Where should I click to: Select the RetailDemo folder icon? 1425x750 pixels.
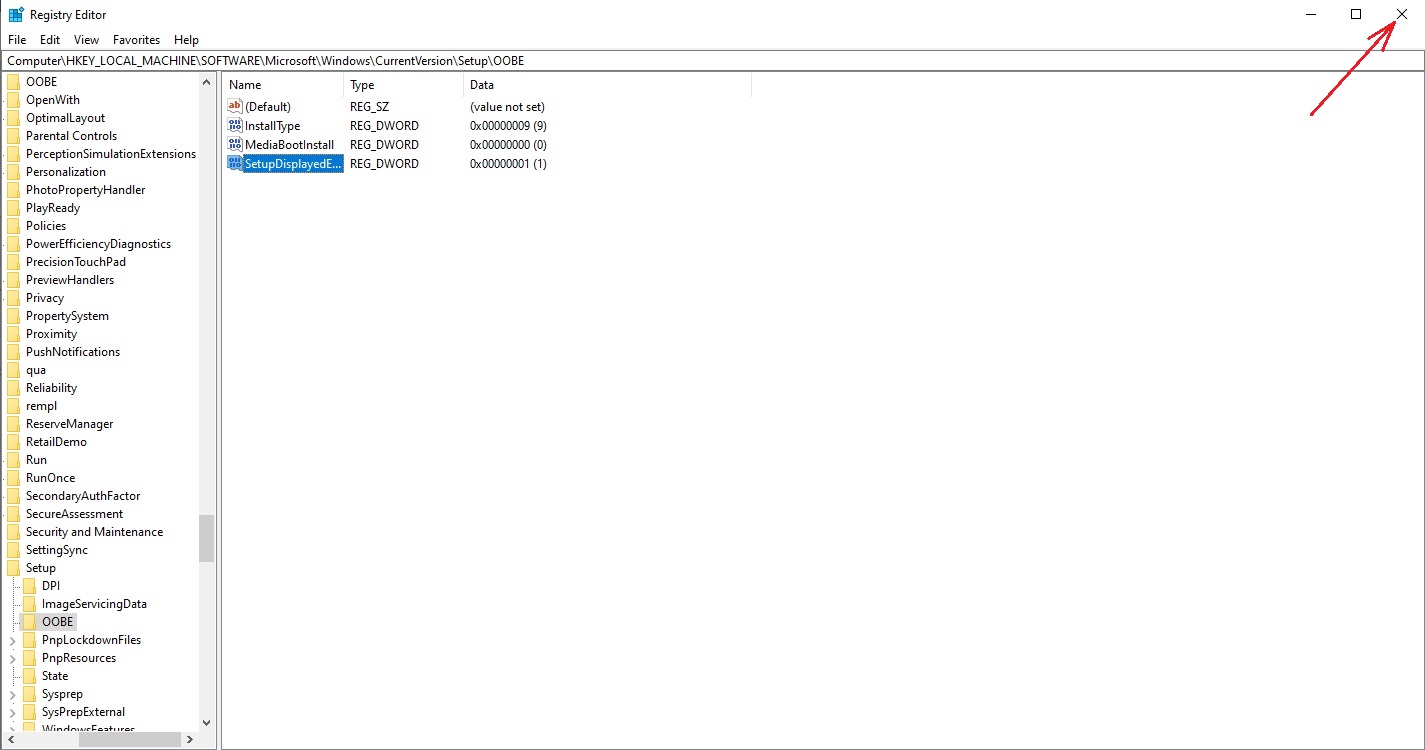(x=13, y=442)
